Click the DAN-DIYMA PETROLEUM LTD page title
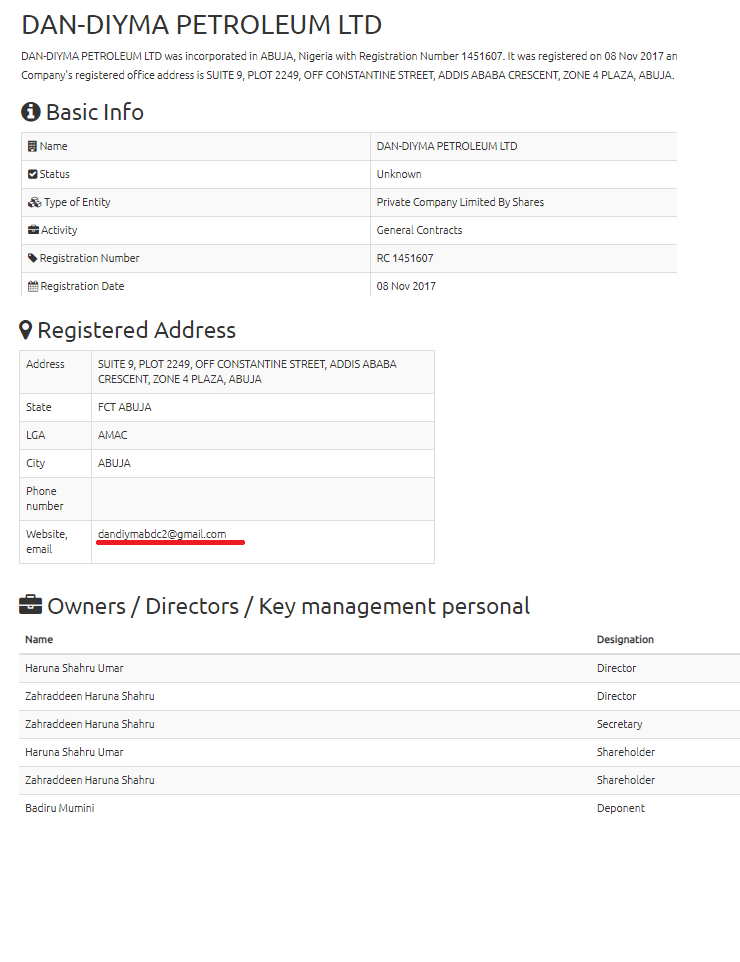The width and height of the screenshot is (740, 962). tap(201, 25)
